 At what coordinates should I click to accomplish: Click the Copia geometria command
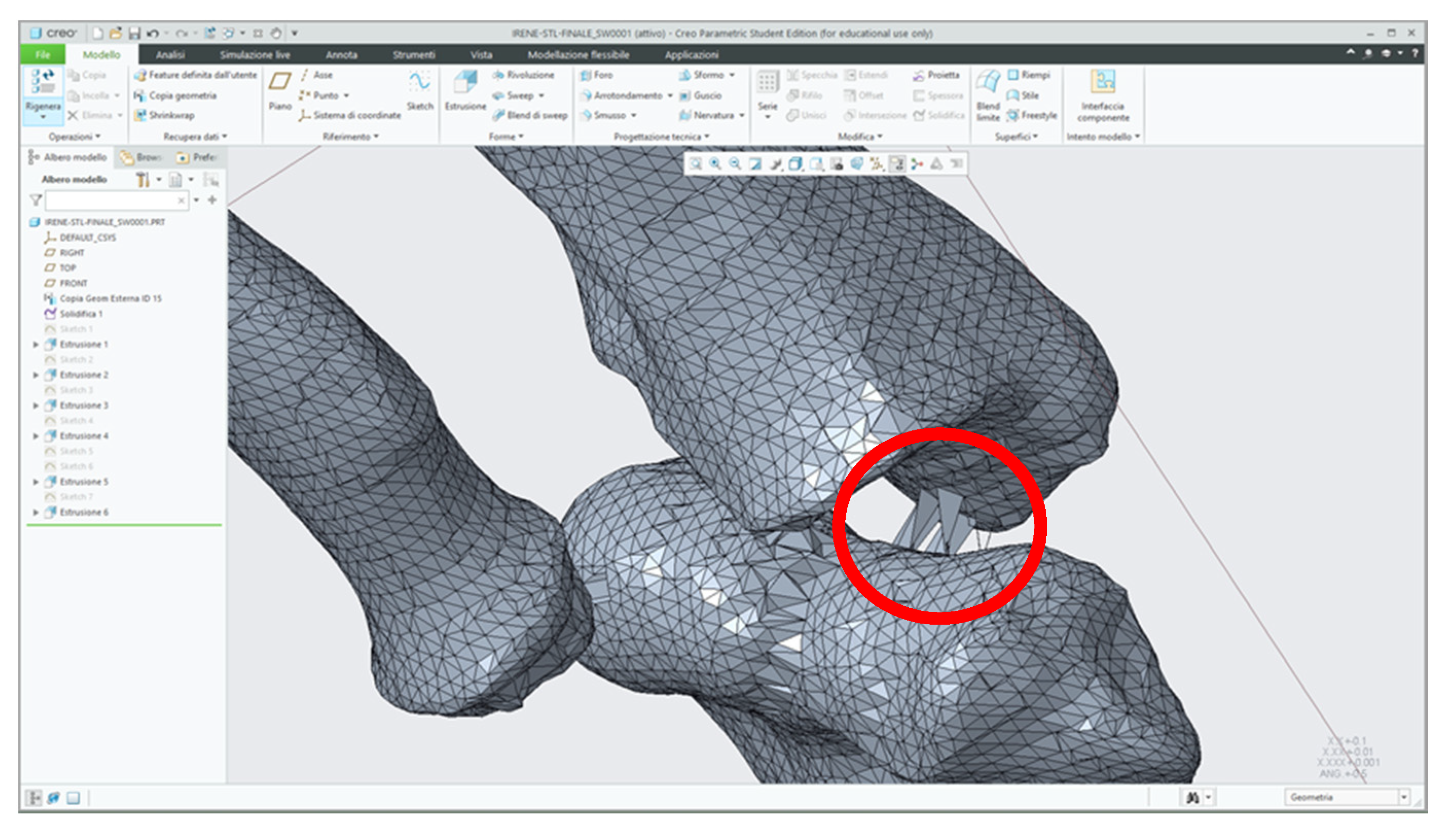pyautogui.click(x=183, y=95)
